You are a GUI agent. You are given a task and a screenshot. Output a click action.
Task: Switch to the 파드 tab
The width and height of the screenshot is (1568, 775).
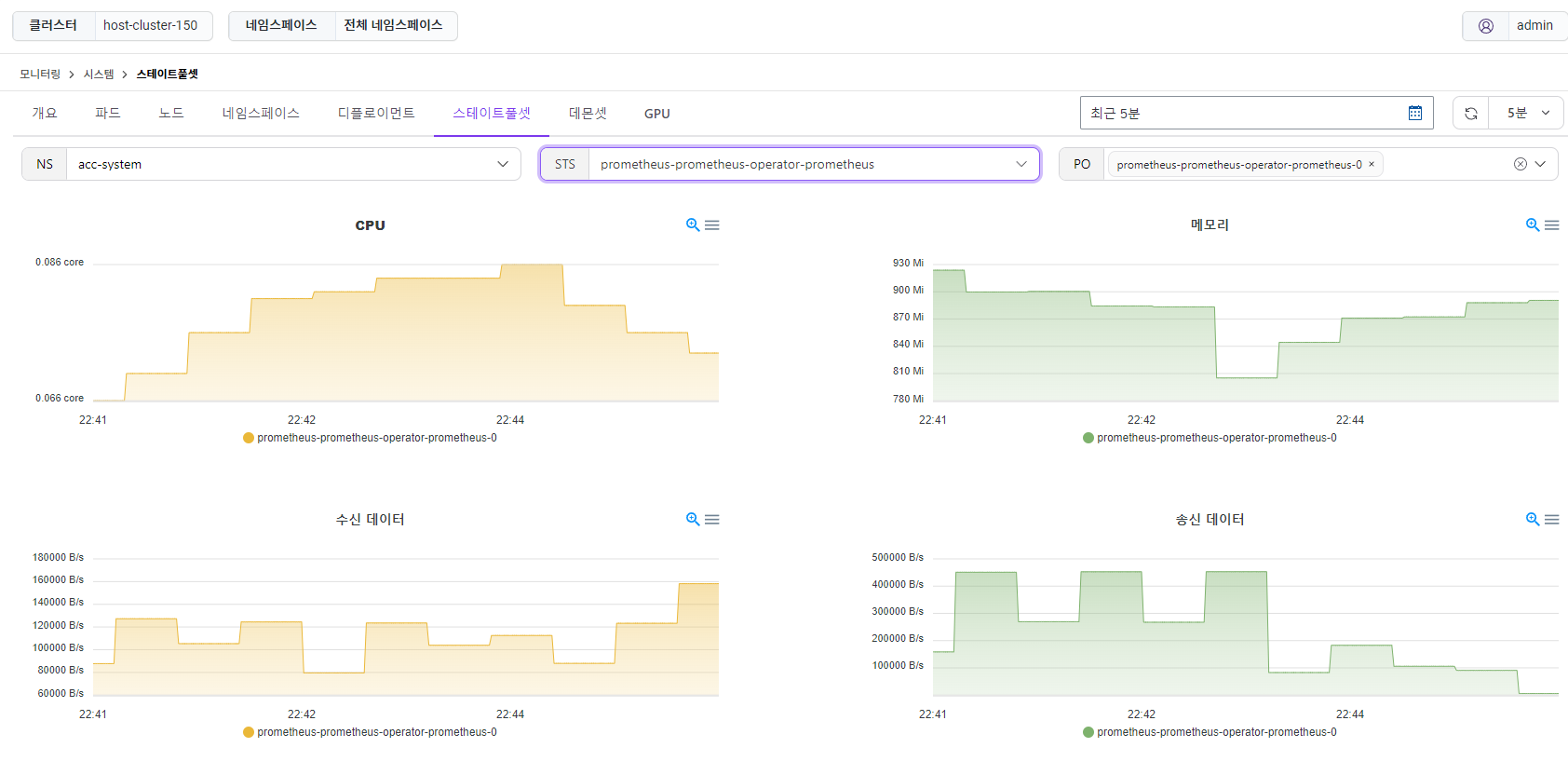(108, 113)
